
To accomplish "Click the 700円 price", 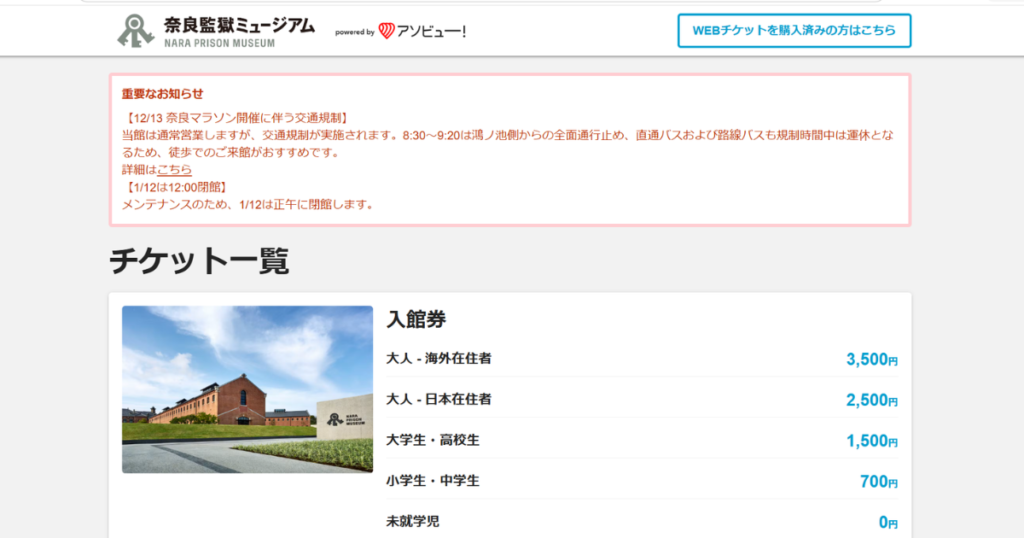I will (x=878, y=482).
